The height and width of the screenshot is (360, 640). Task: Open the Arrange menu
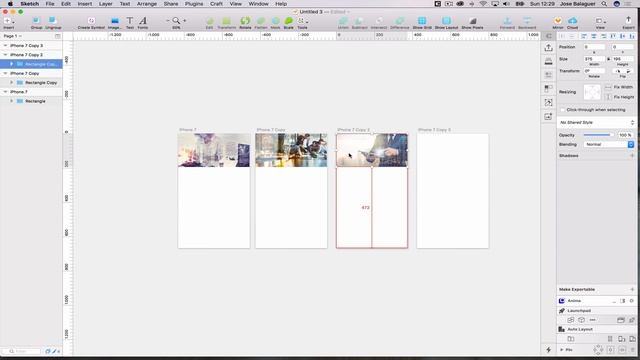147,4
